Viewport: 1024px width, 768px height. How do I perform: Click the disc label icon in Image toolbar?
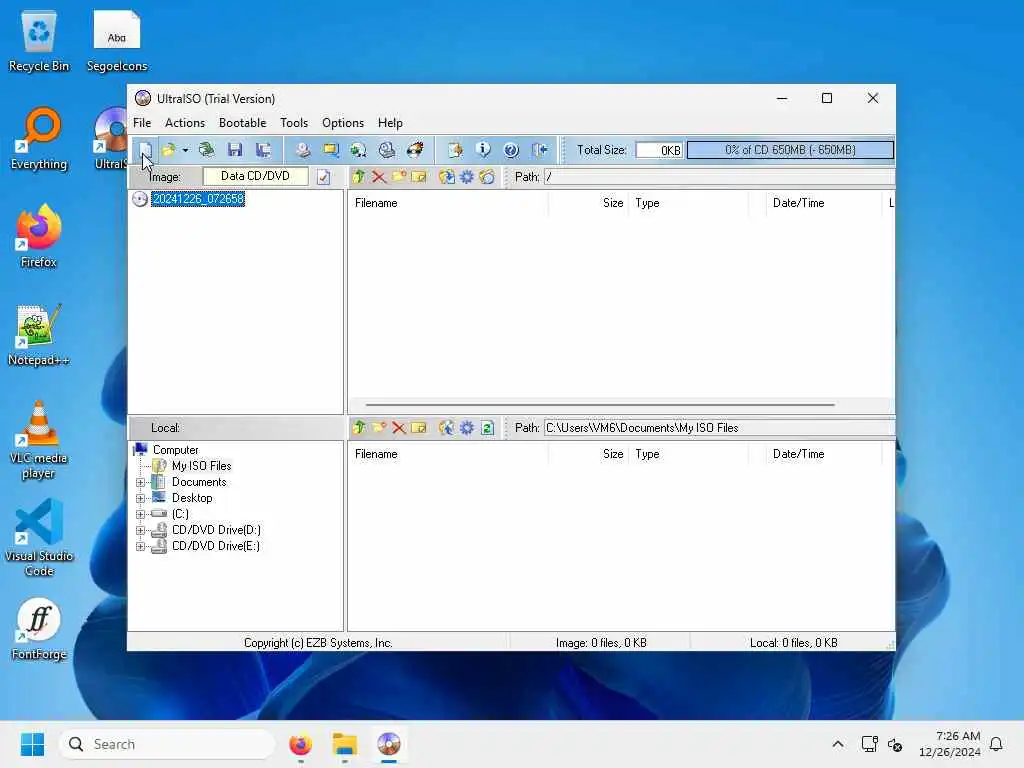(x=487, y=177)
